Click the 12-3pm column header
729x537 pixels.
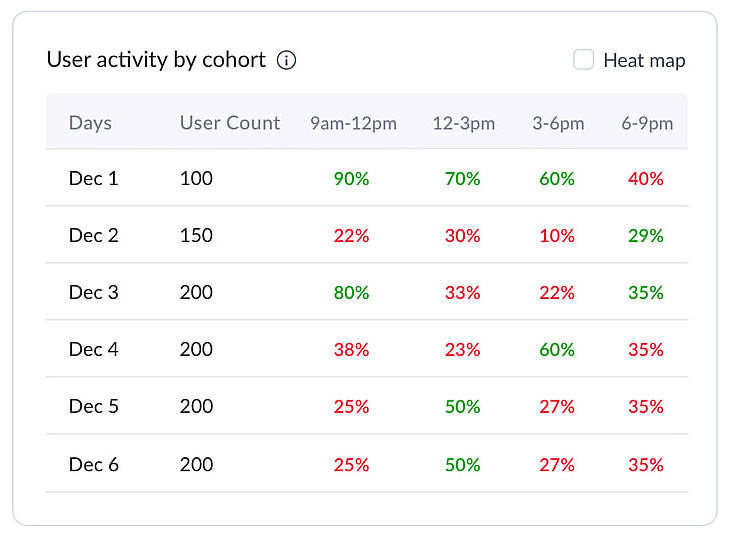pyautogui.click(x=463, y=124)
